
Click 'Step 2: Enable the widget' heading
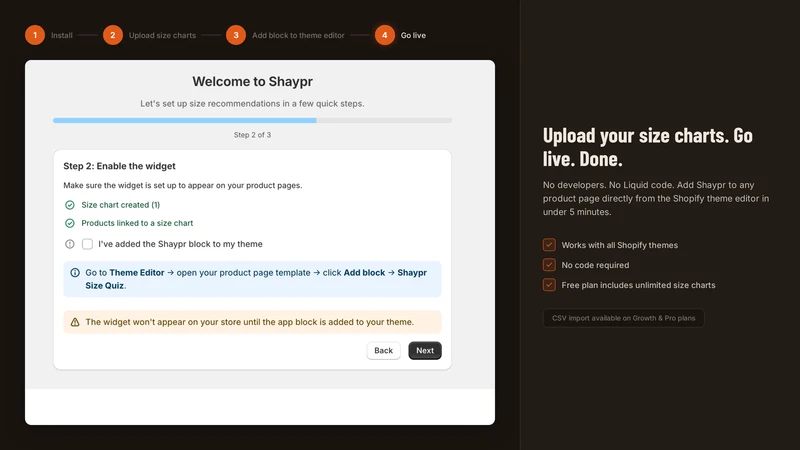[119, 166]
